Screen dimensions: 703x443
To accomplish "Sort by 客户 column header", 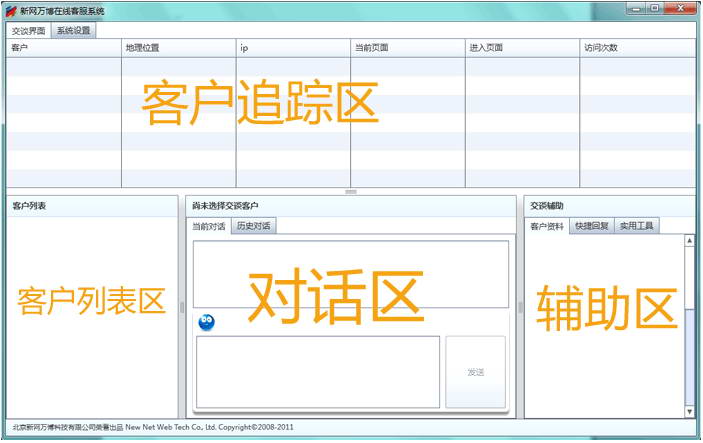I will tap(64, 48).
